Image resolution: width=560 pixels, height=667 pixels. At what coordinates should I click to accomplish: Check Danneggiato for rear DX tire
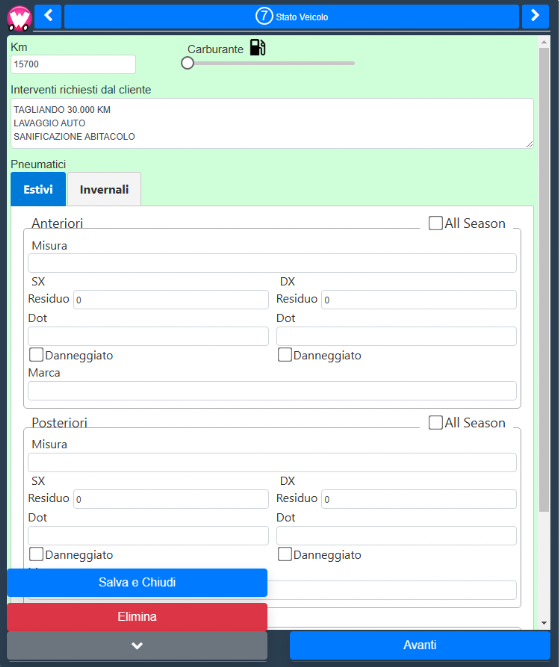click(285, 554)
